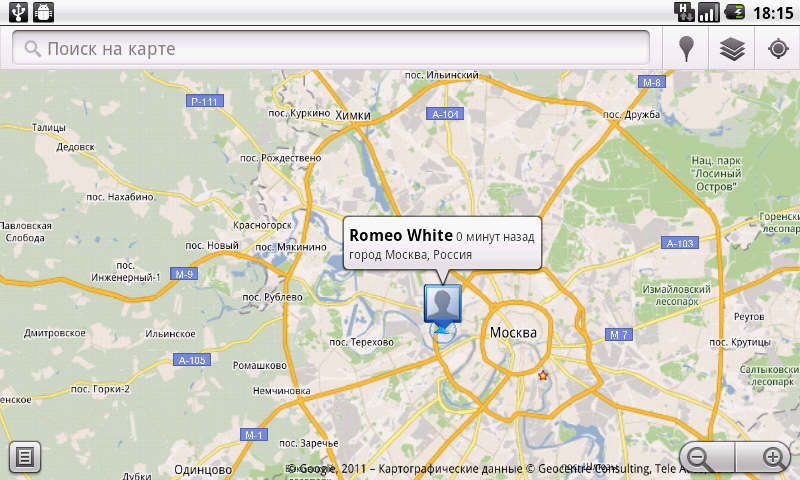Tap the Москва city label

click(x=513, y=332)
